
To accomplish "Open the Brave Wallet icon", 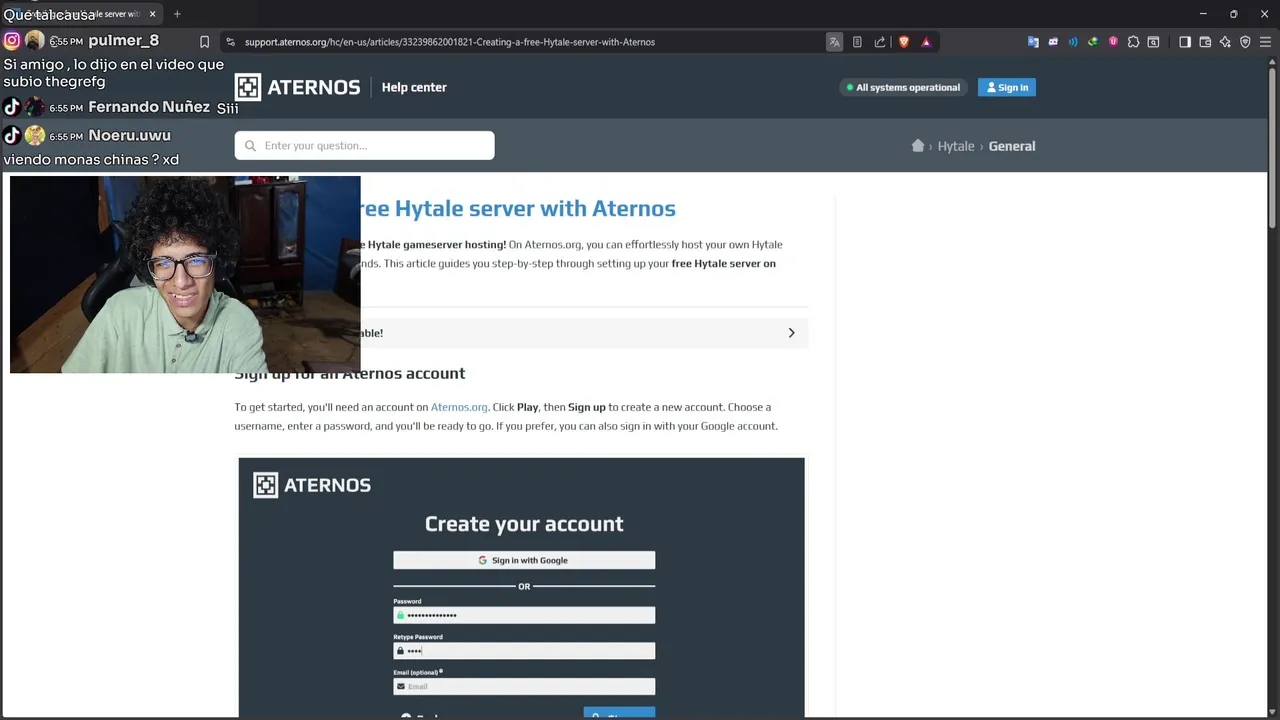I will (1205, 42).
